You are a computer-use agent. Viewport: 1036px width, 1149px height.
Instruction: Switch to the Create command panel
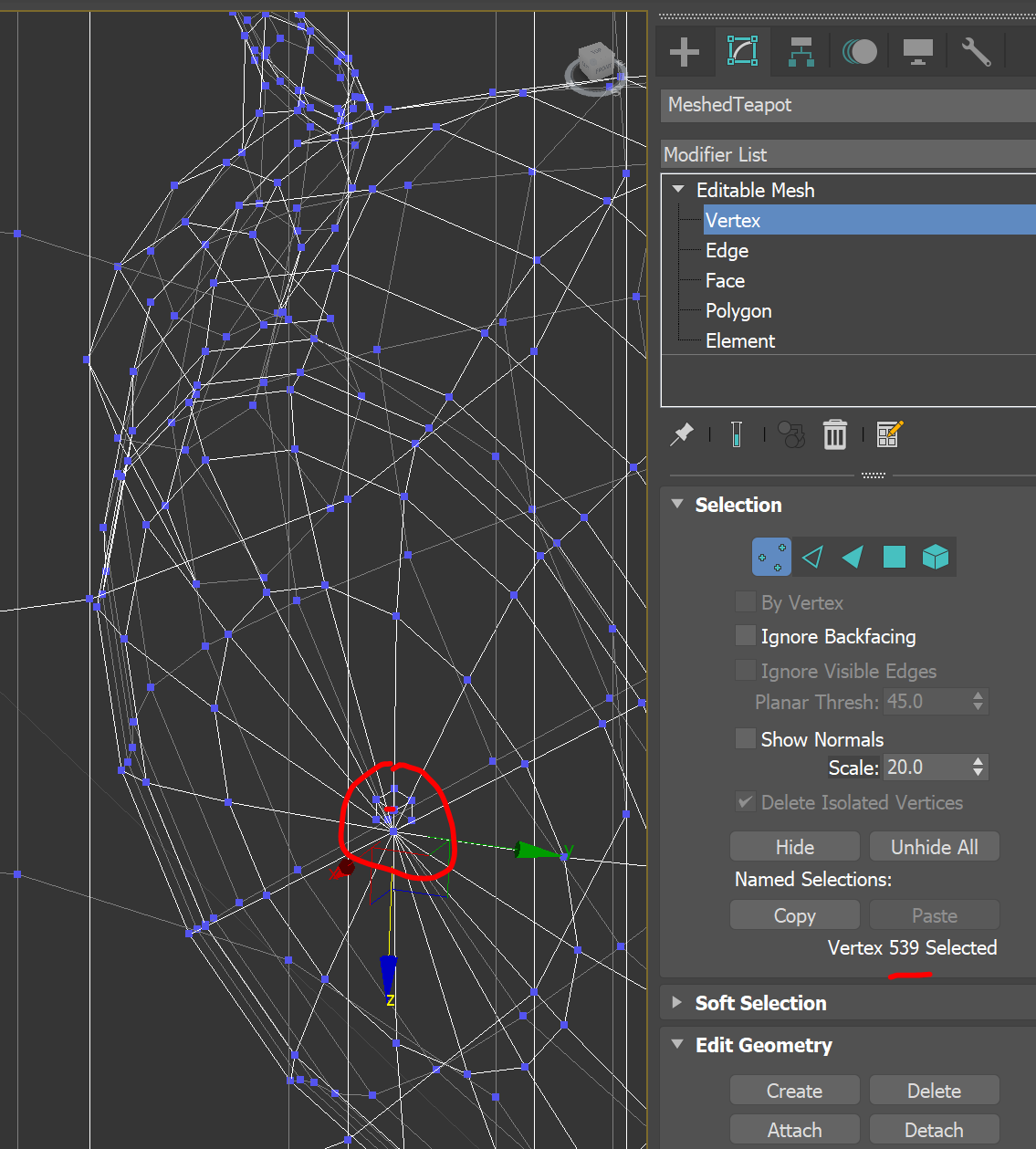(684, 51)
